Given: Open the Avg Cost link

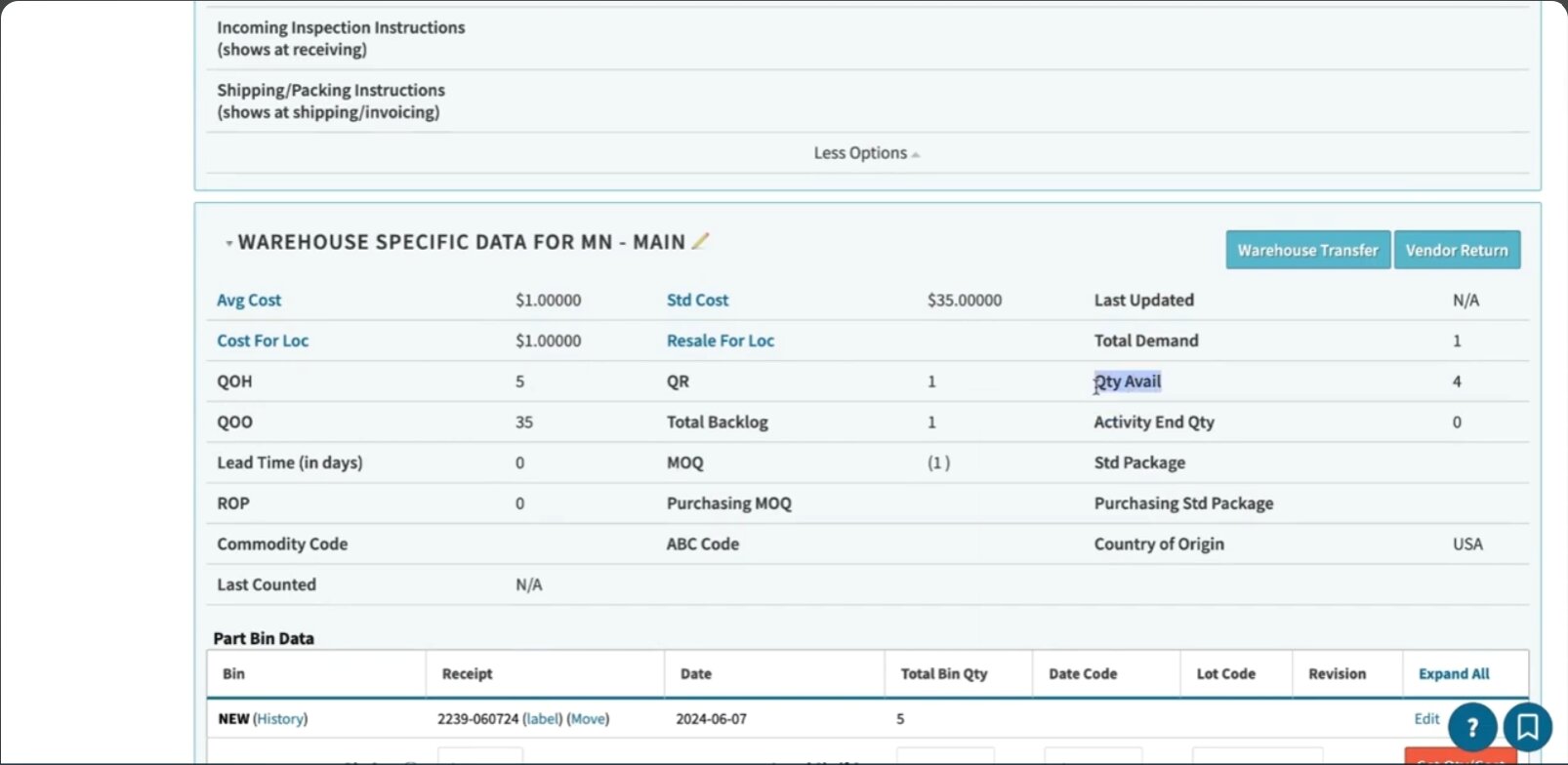Looking at the screenshot, I should point(249,301).
